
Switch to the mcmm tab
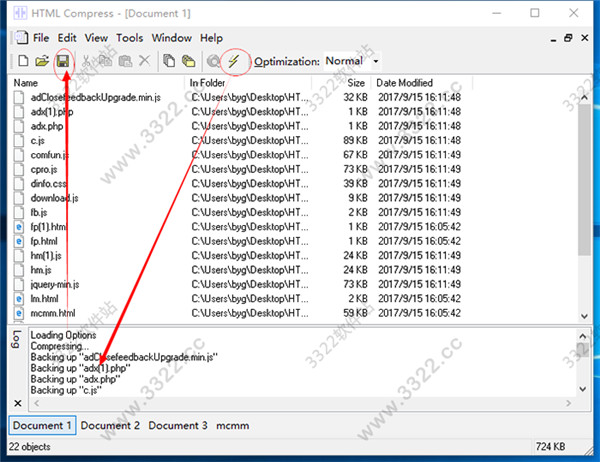coord(233,426)
